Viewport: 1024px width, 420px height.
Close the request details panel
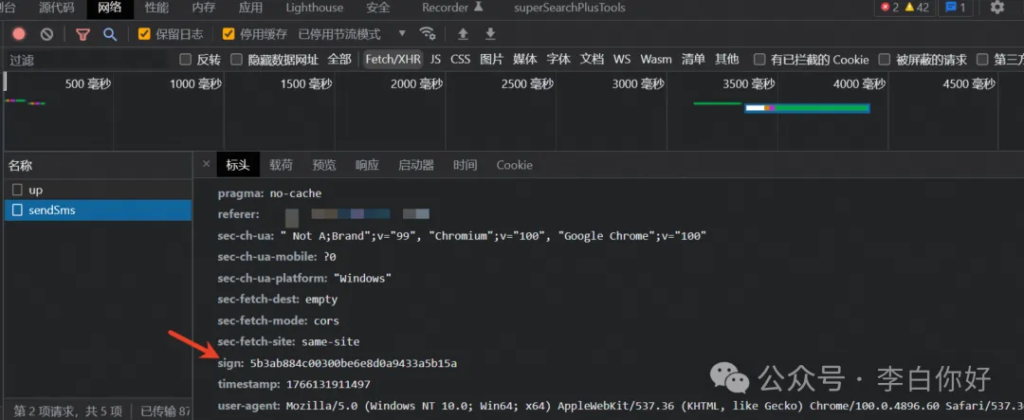tap(206, 164)
